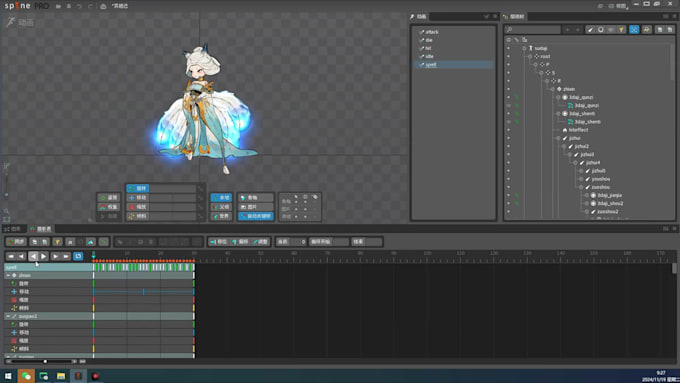Image resolution: width=680 pixels, height=383 pixels.
Task: Click the tree panel paste icon
Action: tap(670, 29)
